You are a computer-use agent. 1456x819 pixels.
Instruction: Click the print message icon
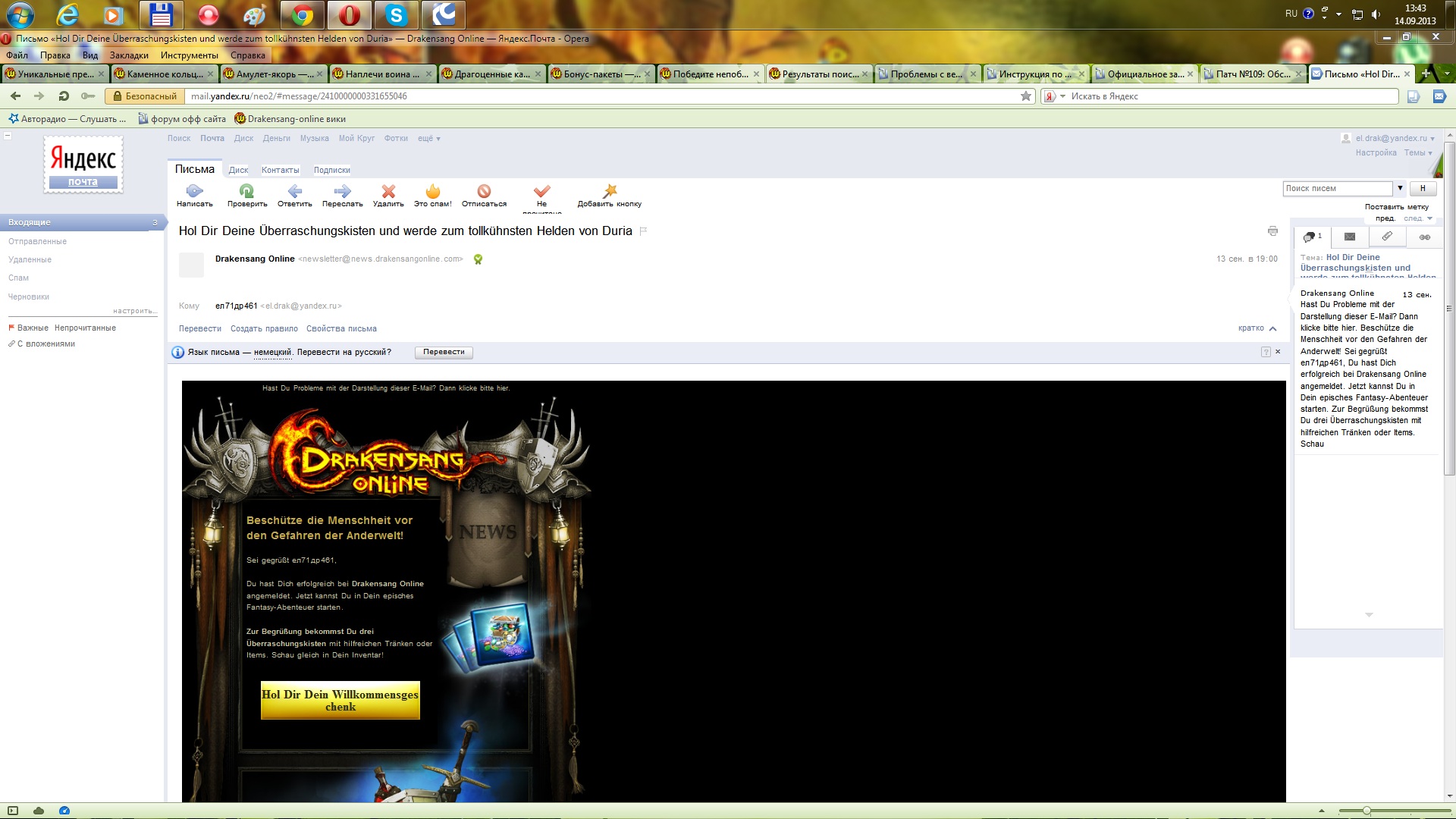1272,231
